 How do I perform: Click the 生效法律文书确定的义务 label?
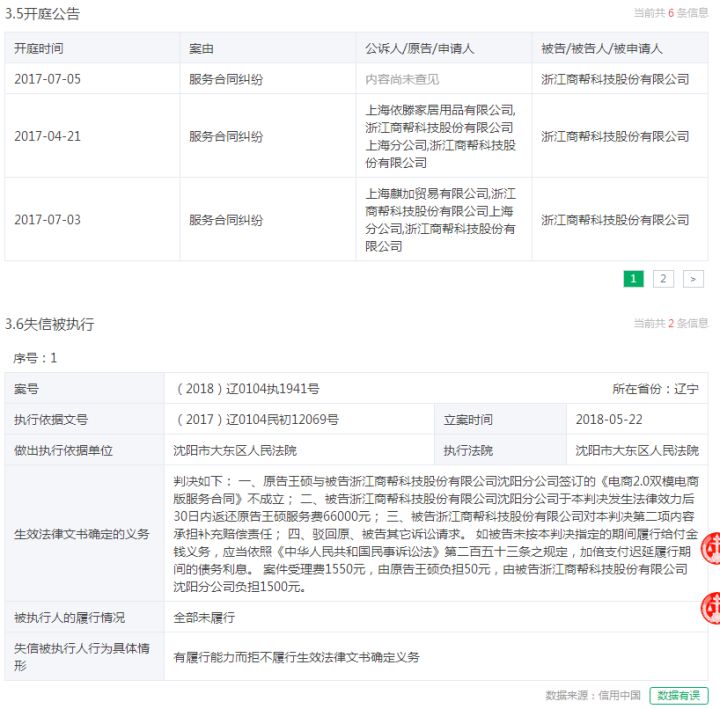(x=82, y=534)
